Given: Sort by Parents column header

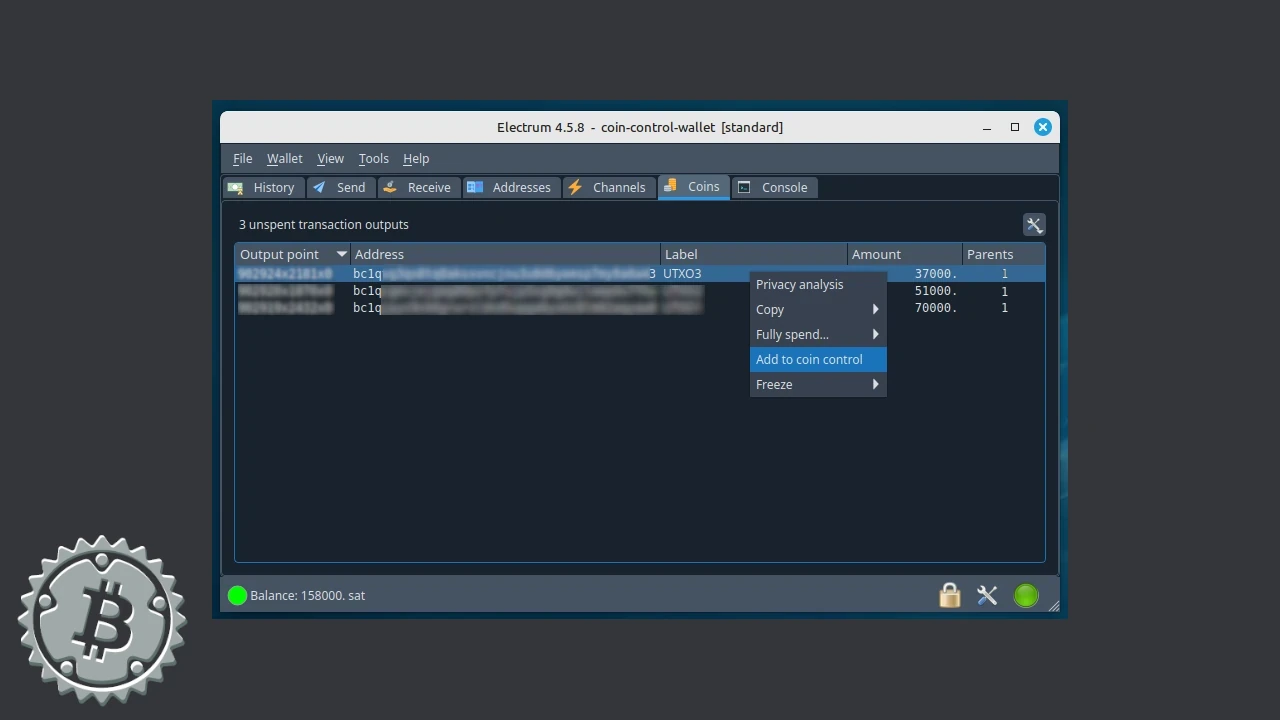Looking at the screenshot, I should tap(1003, 254).
